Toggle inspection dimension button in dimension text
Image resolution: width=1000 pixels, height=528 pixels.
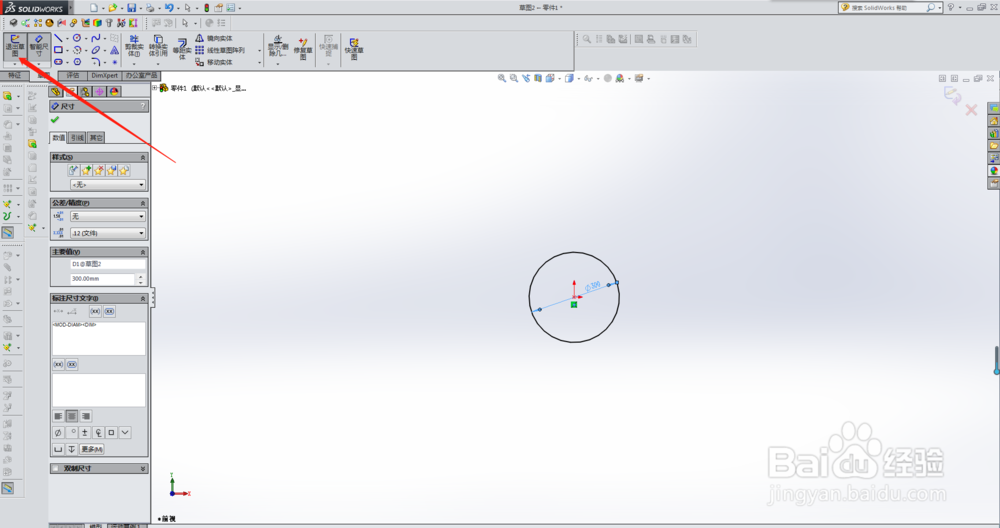(109, 311)
